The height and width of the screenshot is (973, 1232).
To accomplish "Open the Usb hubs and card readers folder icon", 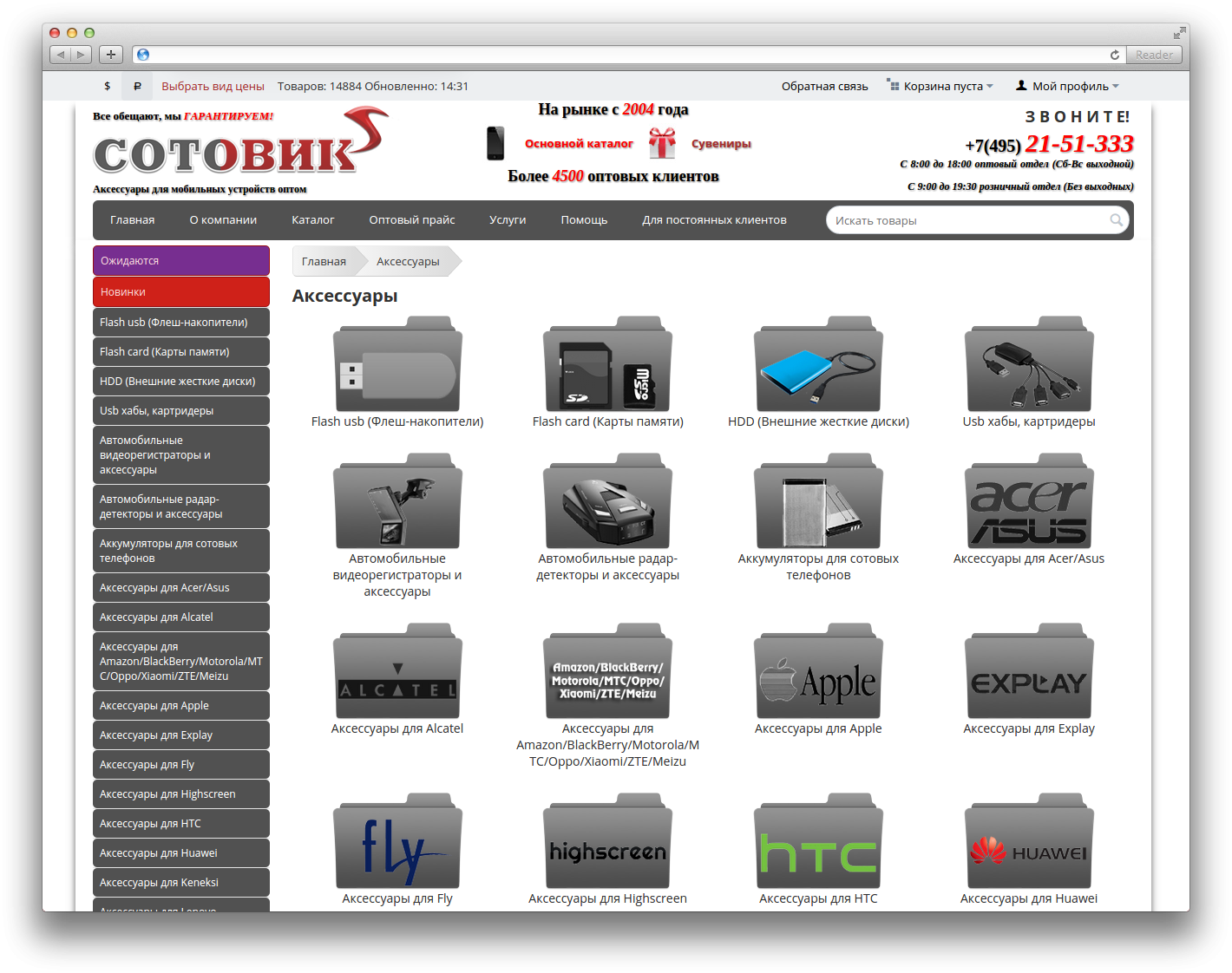I will [1029, 364].
